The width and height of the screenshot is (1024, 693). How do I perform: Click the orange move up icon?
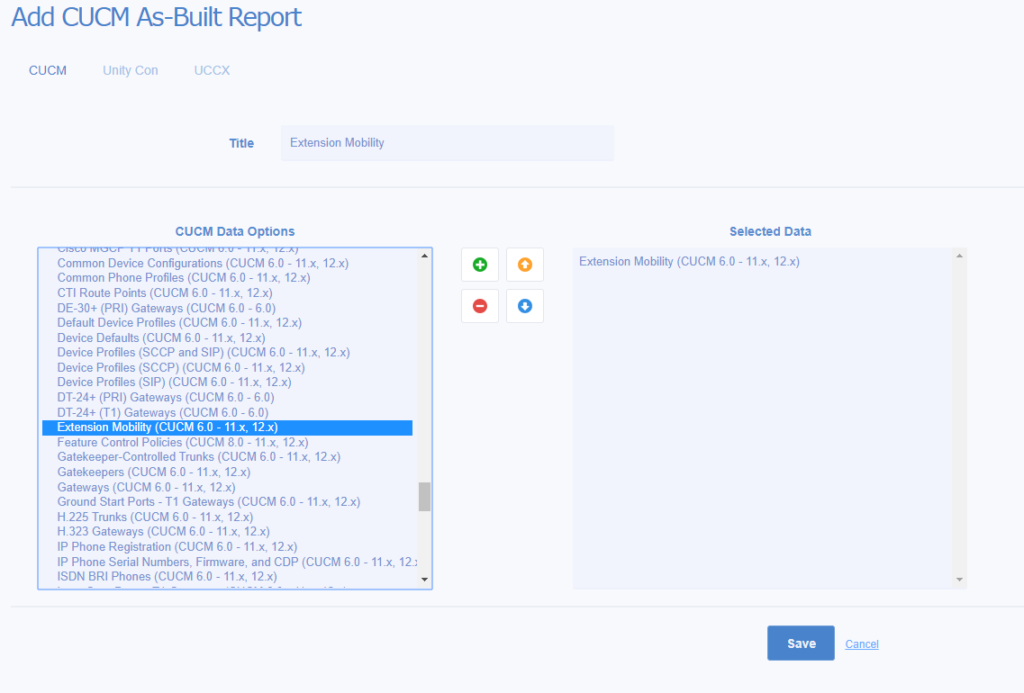[x=525, y=265]
